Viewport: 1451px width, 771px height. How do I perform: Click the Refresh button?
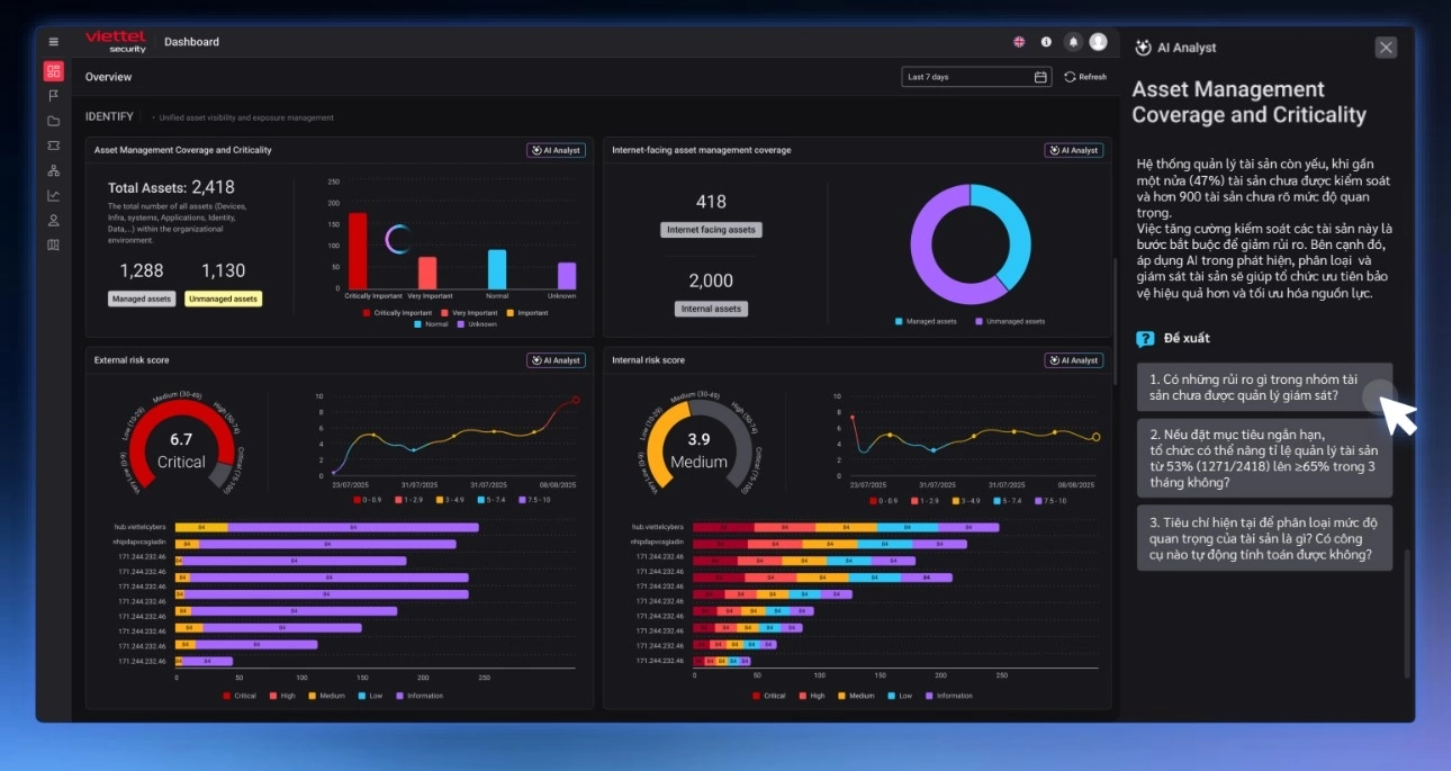tap(1085, 77)
